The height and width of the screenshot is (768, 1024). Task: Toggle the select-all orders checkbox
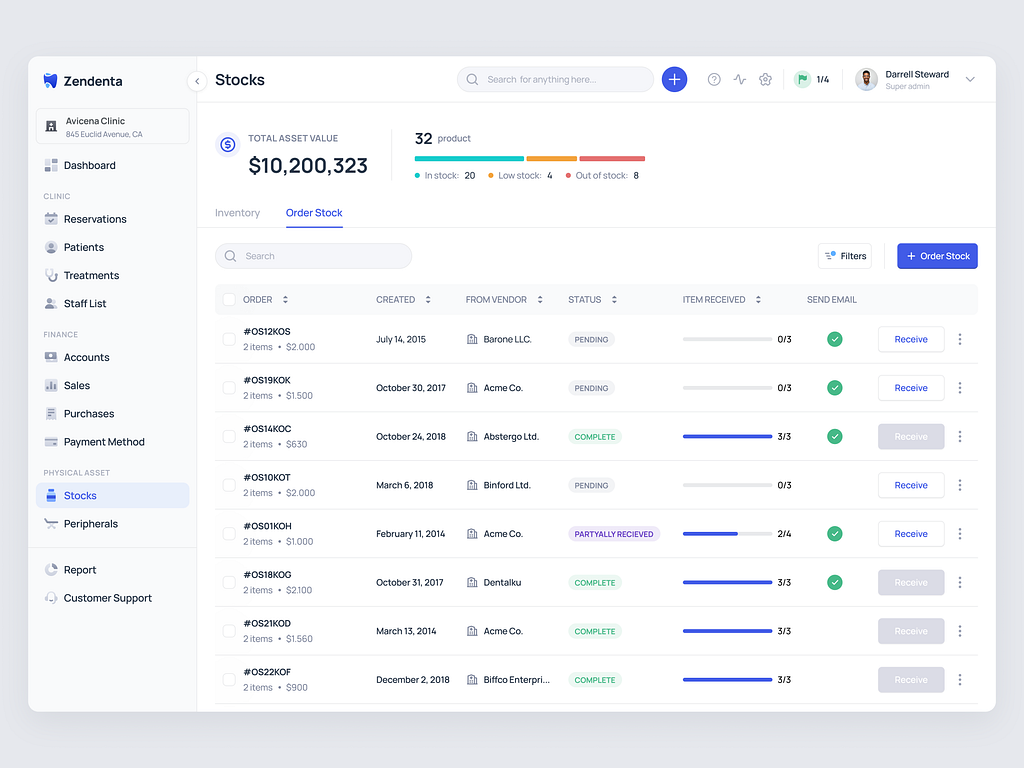click(x=229, y=300)
